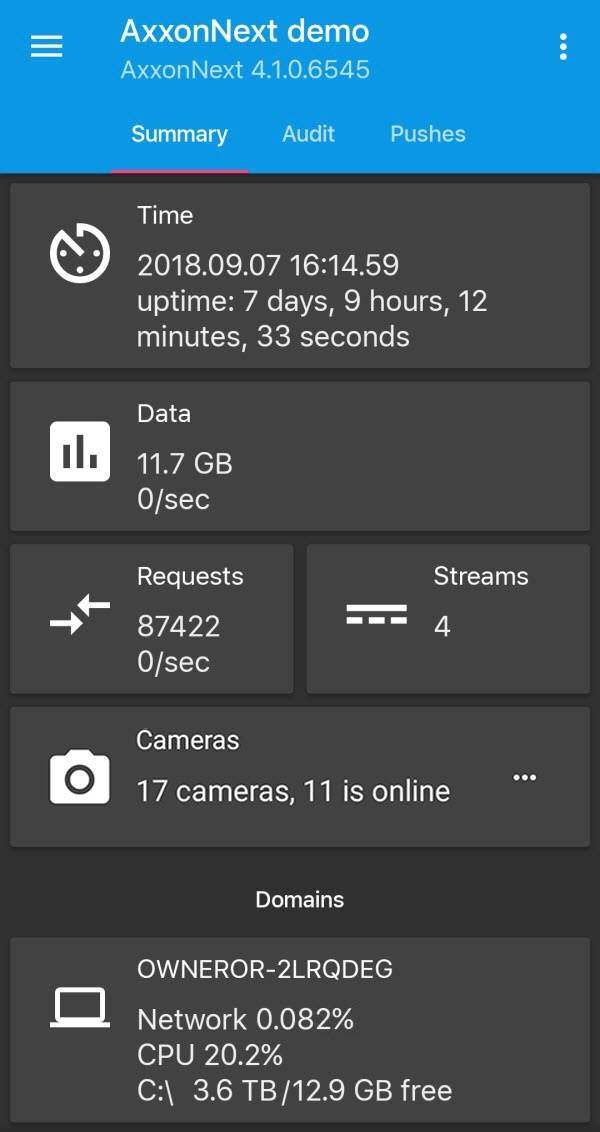Expand camera options with ellipsis button
The height and width of the screenshot is (1132, 600).
(525, 778)
